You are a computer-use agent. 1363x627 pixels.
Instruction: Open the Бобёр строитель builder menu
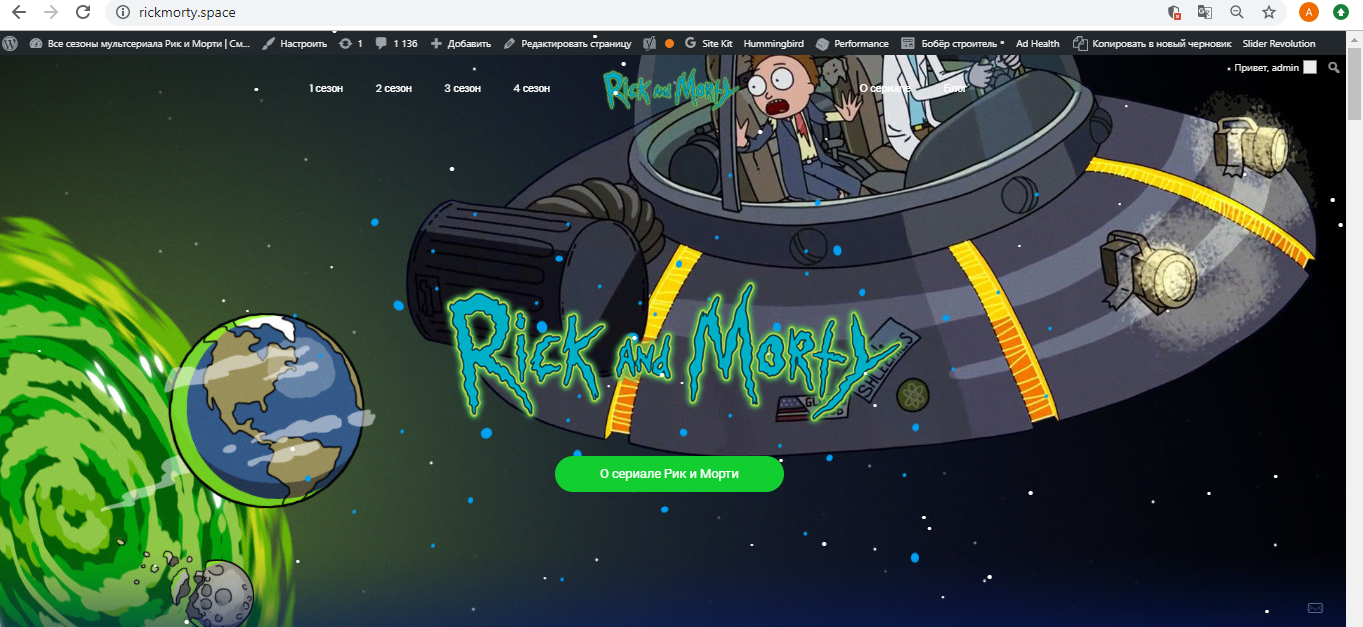[x=952, y=43]
